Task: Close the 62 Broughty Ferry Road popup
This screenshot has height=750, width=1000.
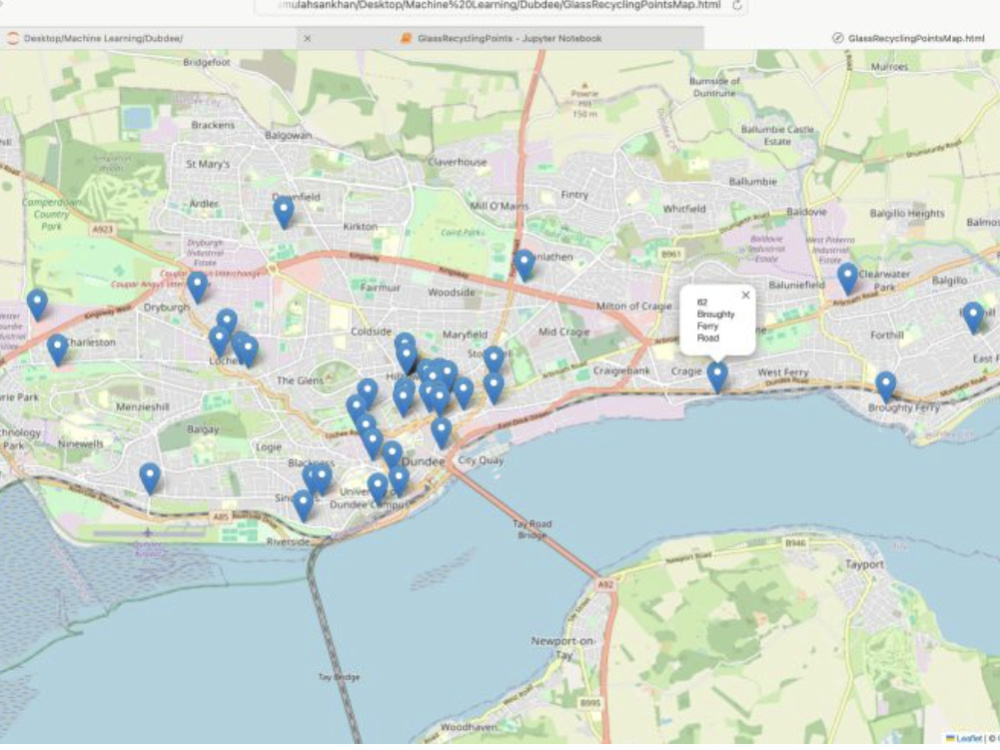Action: tap(746, 295)
